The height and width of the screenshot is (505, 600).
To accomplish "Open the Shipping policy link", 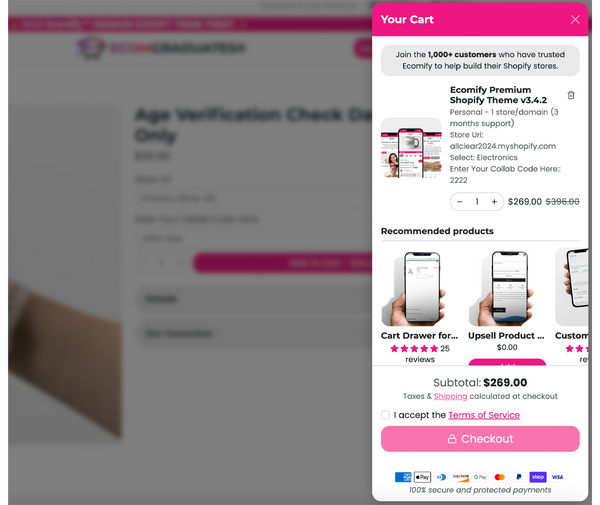I will point(450,396).
